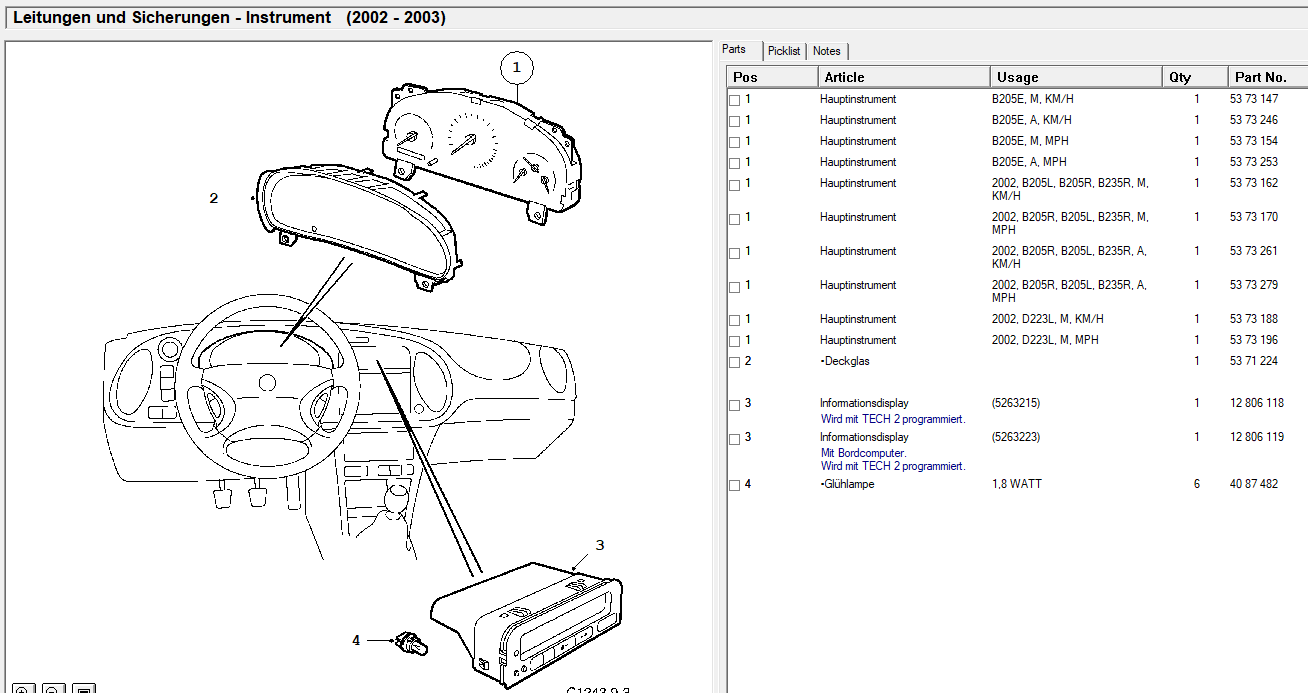
Task: Sort by the Article column header
Action: point(904,77)
